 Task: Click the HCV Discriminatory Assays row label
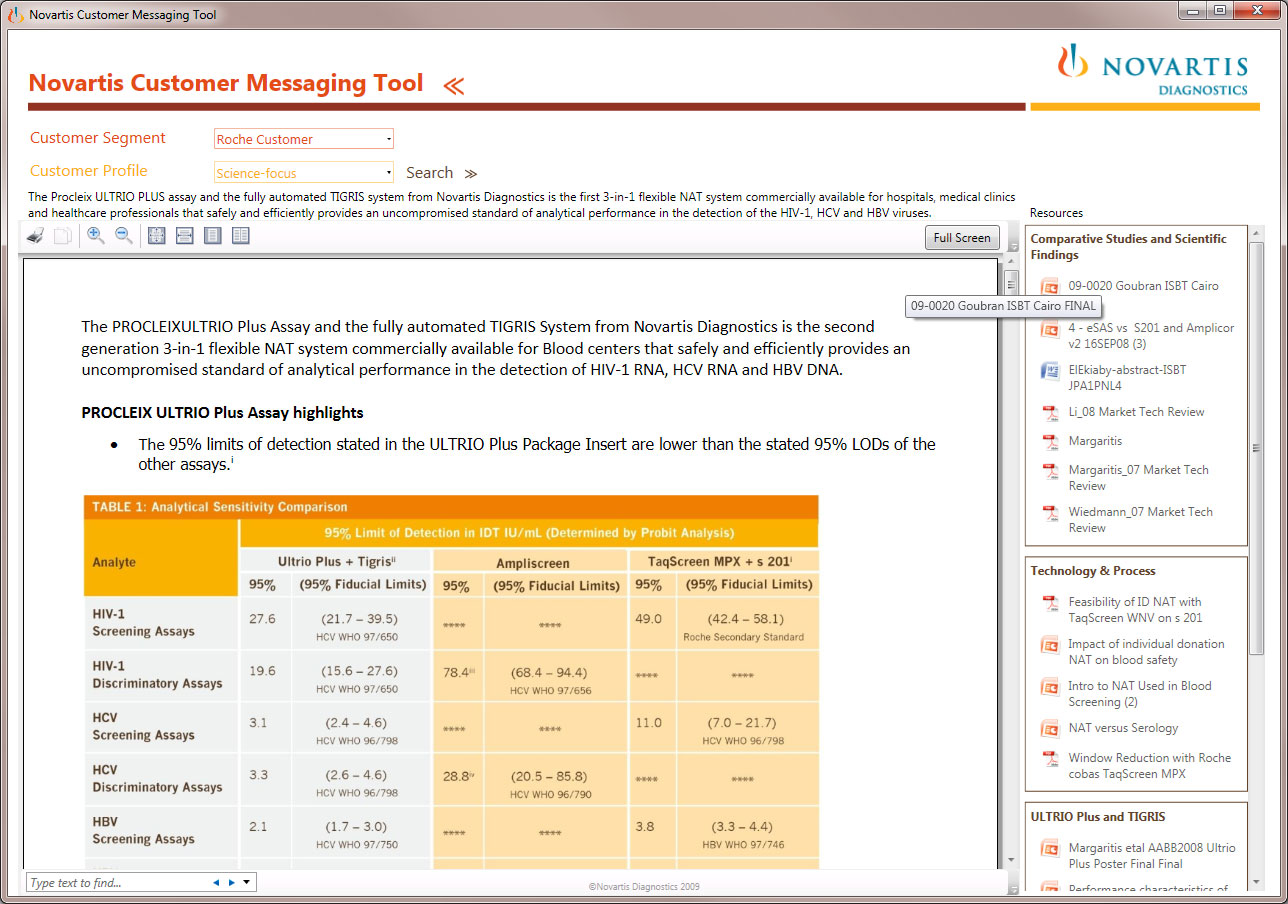[157, 779]
